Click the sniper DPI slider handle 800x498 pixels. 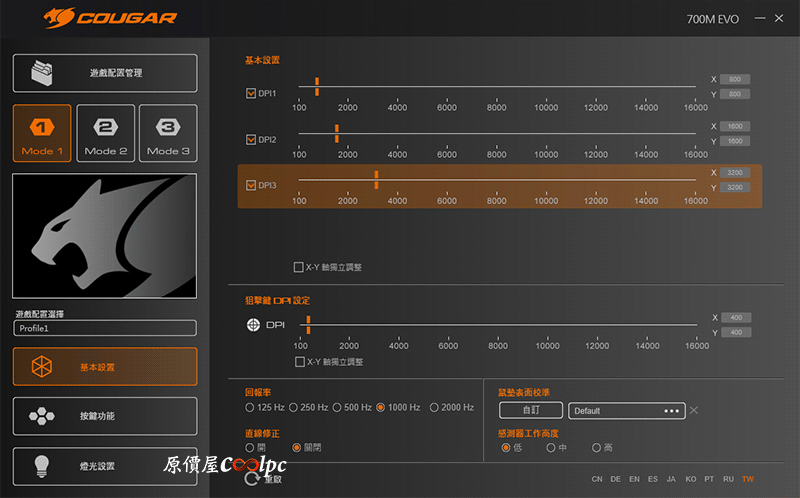tap(308, 325)
